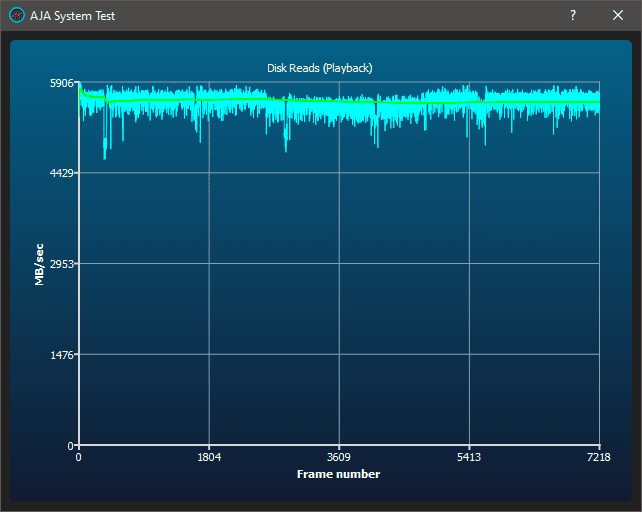Click the 1476 y-axis label
The width and height of the screenshot is (642, 512).
tap(62, 355)
